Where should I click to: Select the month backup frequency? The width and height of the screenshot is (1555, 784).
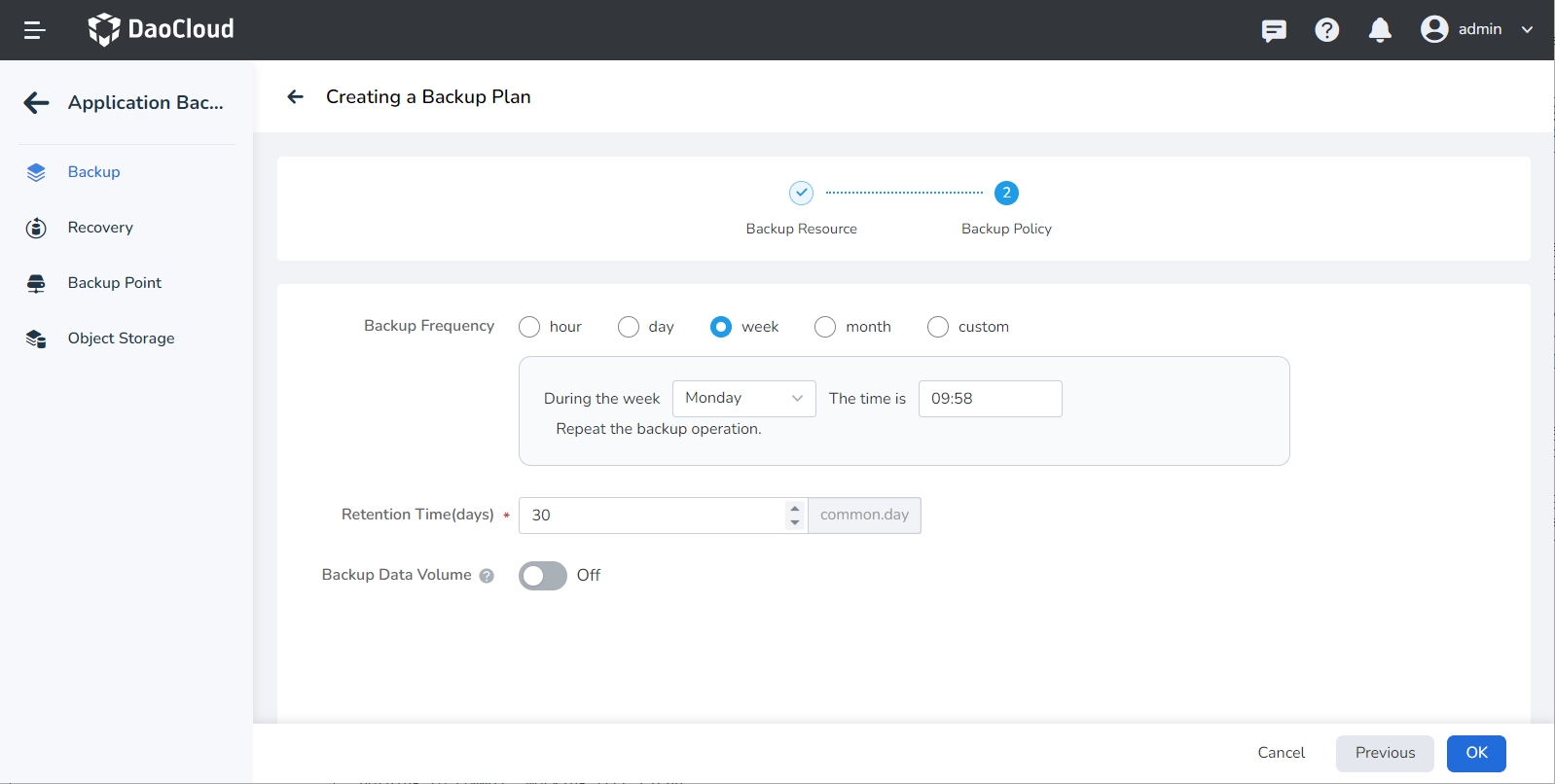pos(825,327)
